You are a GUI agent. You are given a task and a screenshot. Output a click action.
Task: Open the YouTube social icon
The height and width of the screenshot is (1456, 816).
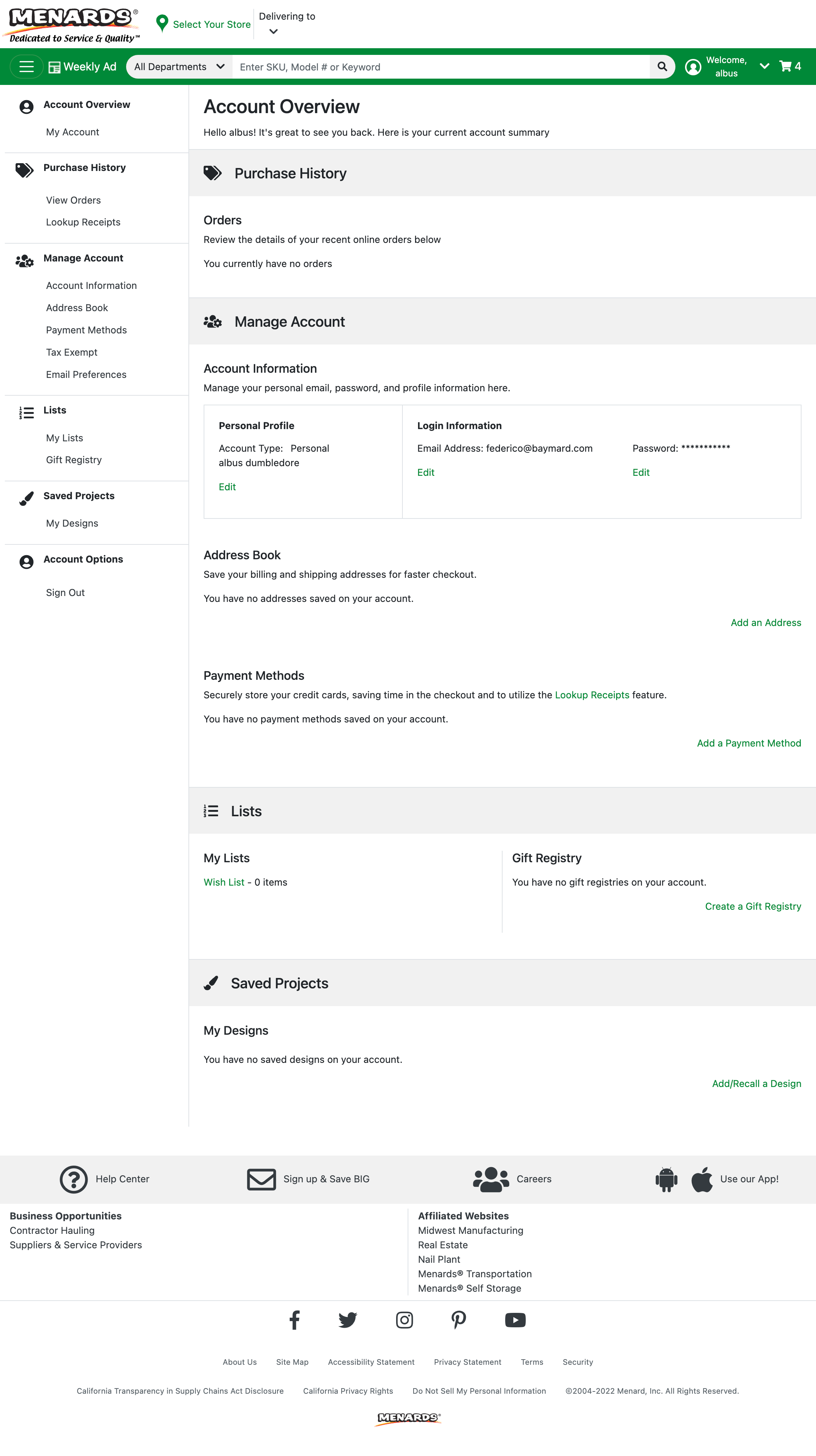click(515, 1319)
